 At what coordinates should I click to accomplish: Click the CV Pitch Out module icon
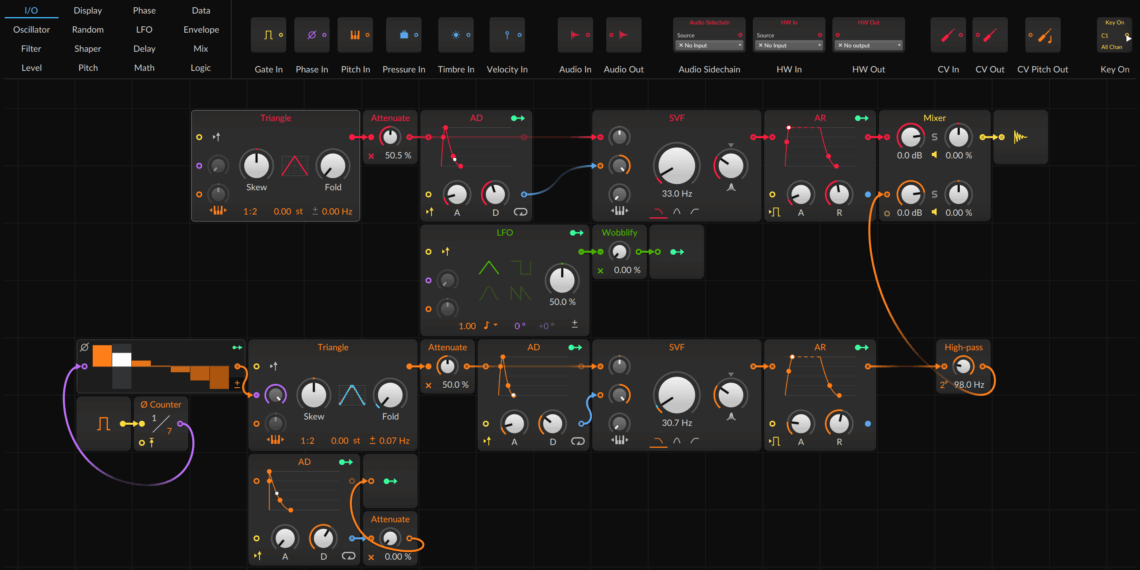pos(1042,35)
